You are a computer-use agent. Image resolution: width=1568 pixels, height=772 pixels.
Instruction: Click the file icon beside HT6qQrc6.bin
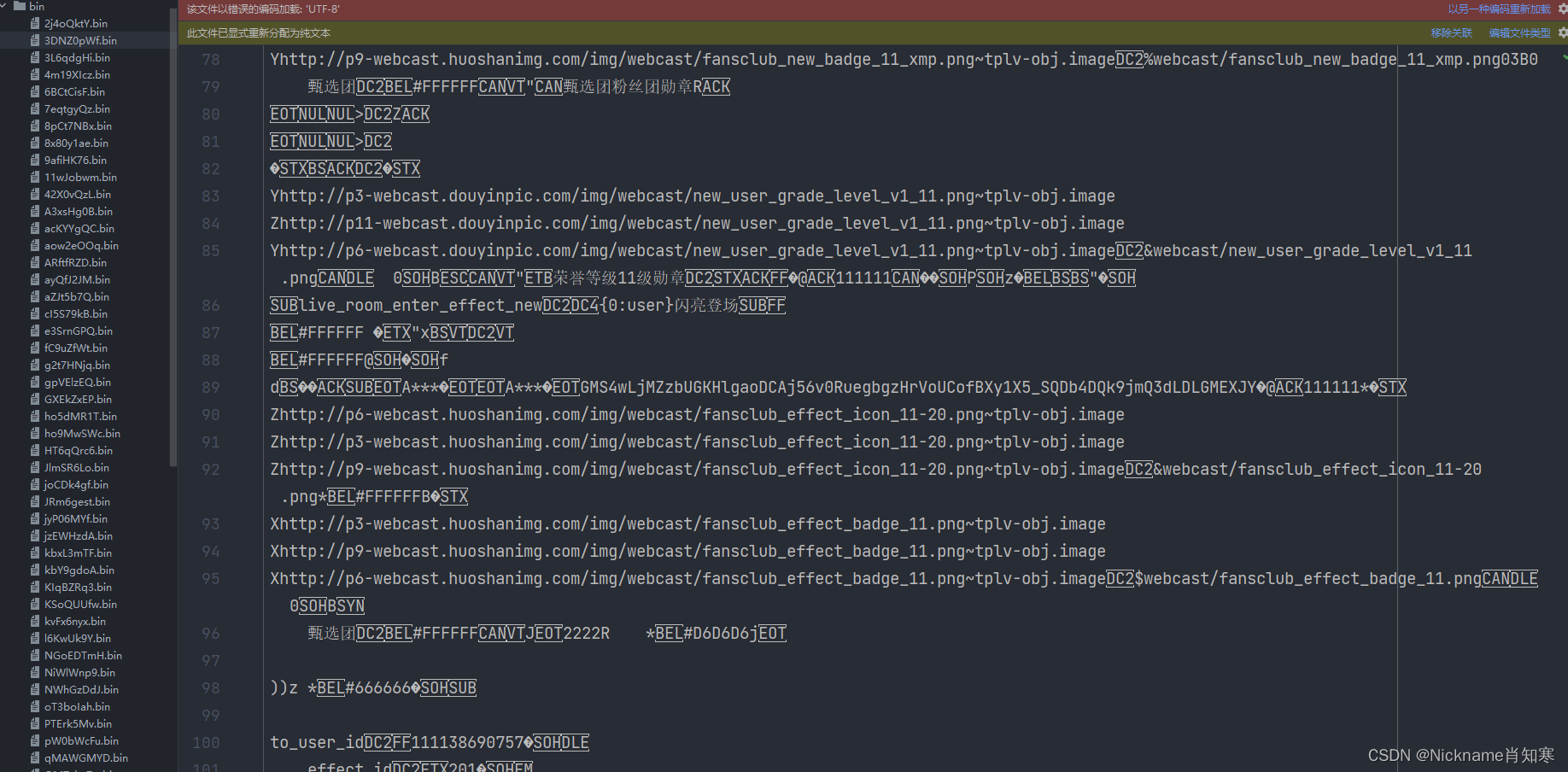coord(35,450)
